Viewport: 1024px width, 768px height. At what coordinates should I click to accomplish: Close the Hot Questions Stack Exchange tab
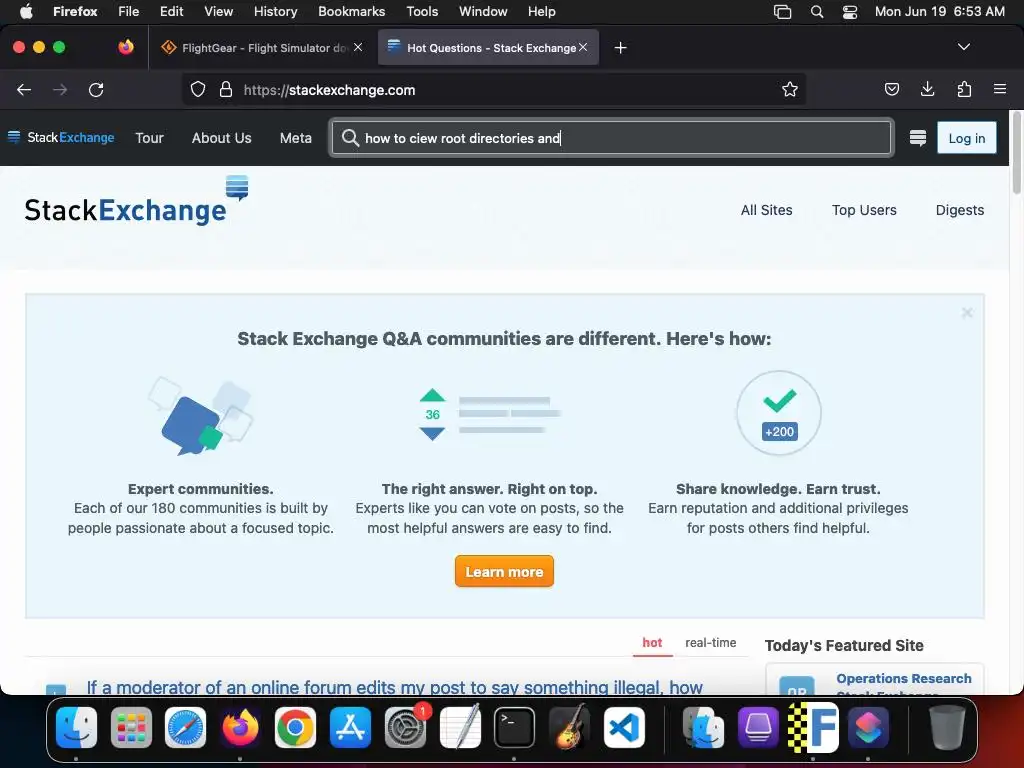583,47
